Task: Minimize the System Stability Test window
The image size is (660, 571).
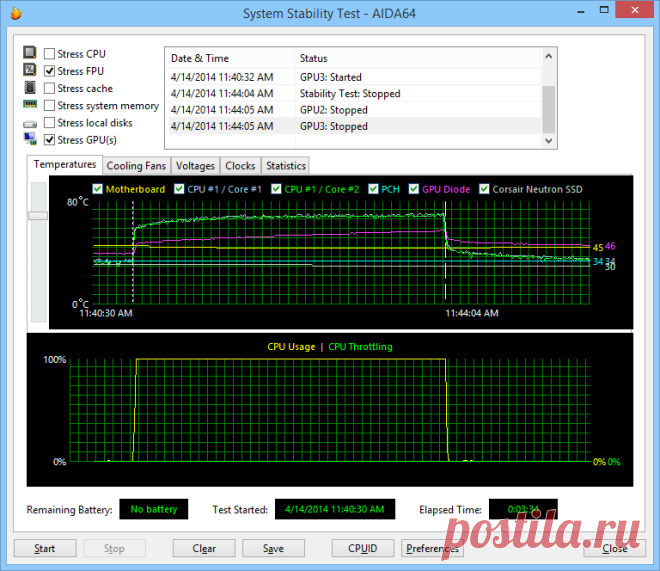Action: (581, 11)
